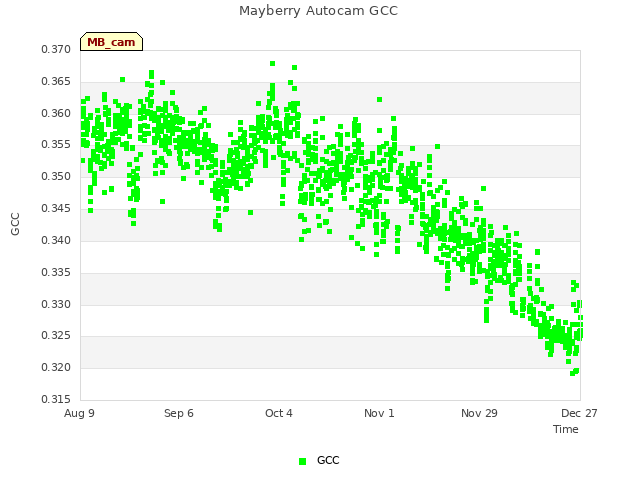Click the 0.315 y-axis tick label
This screenshot has height=480, width=640.
(x=56, y=399)
